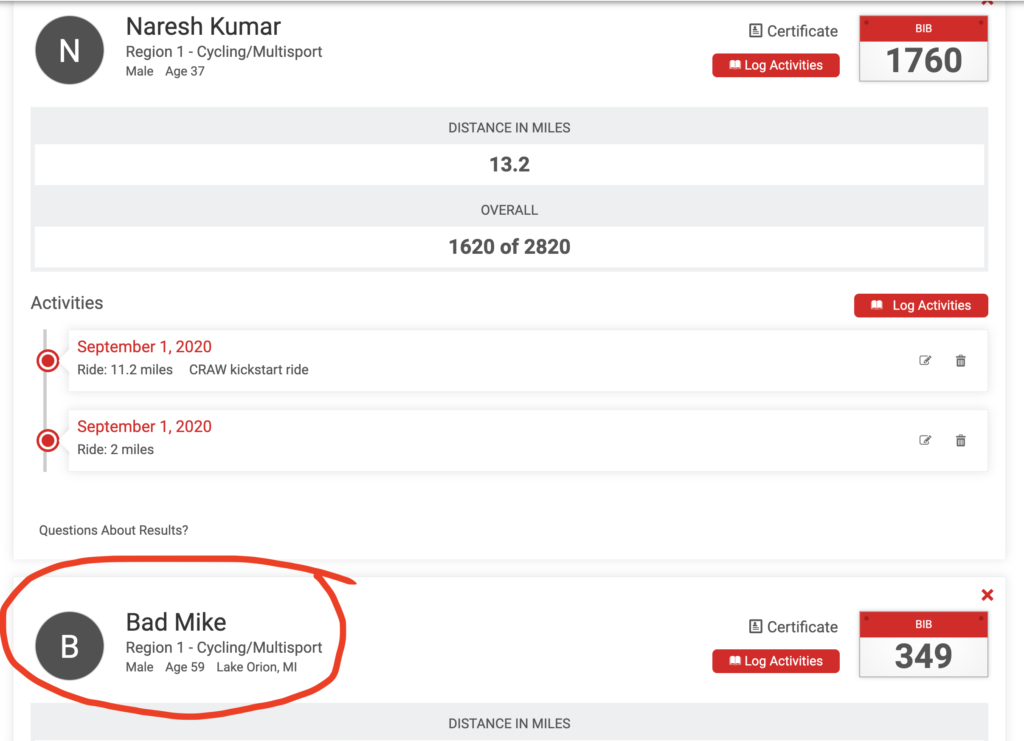1024x741 pixels.
Task: Click the timeline marker for the 11.2 miles ride
Action: (48, 360)
